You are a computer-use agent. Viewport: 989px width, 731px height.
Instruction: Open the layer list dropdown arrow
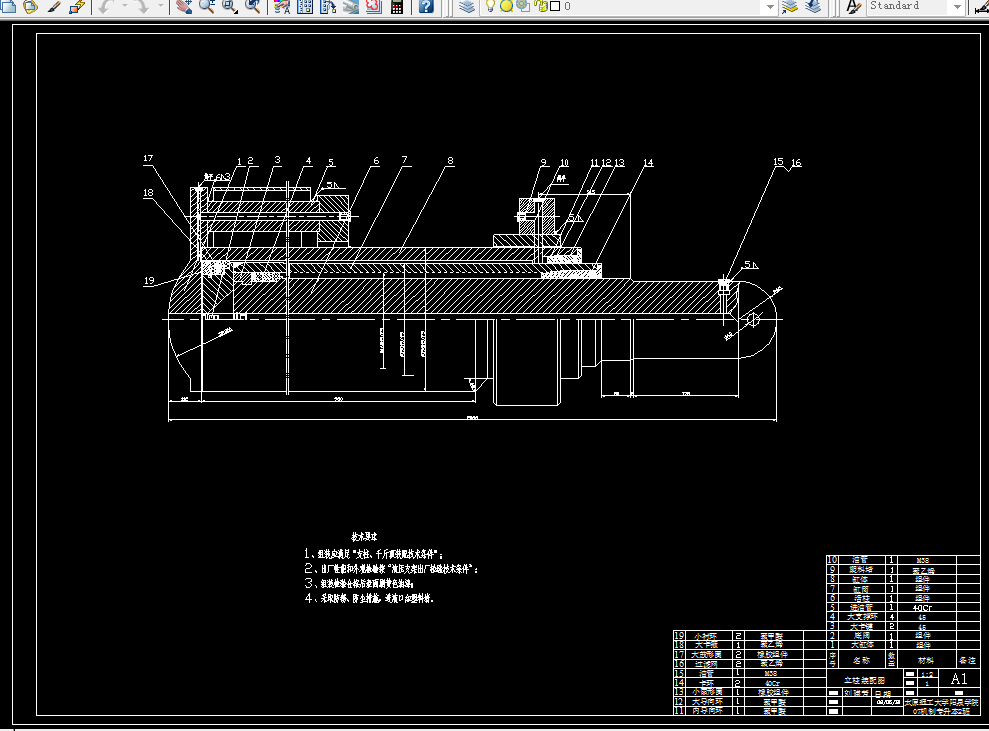pos(770,6)
